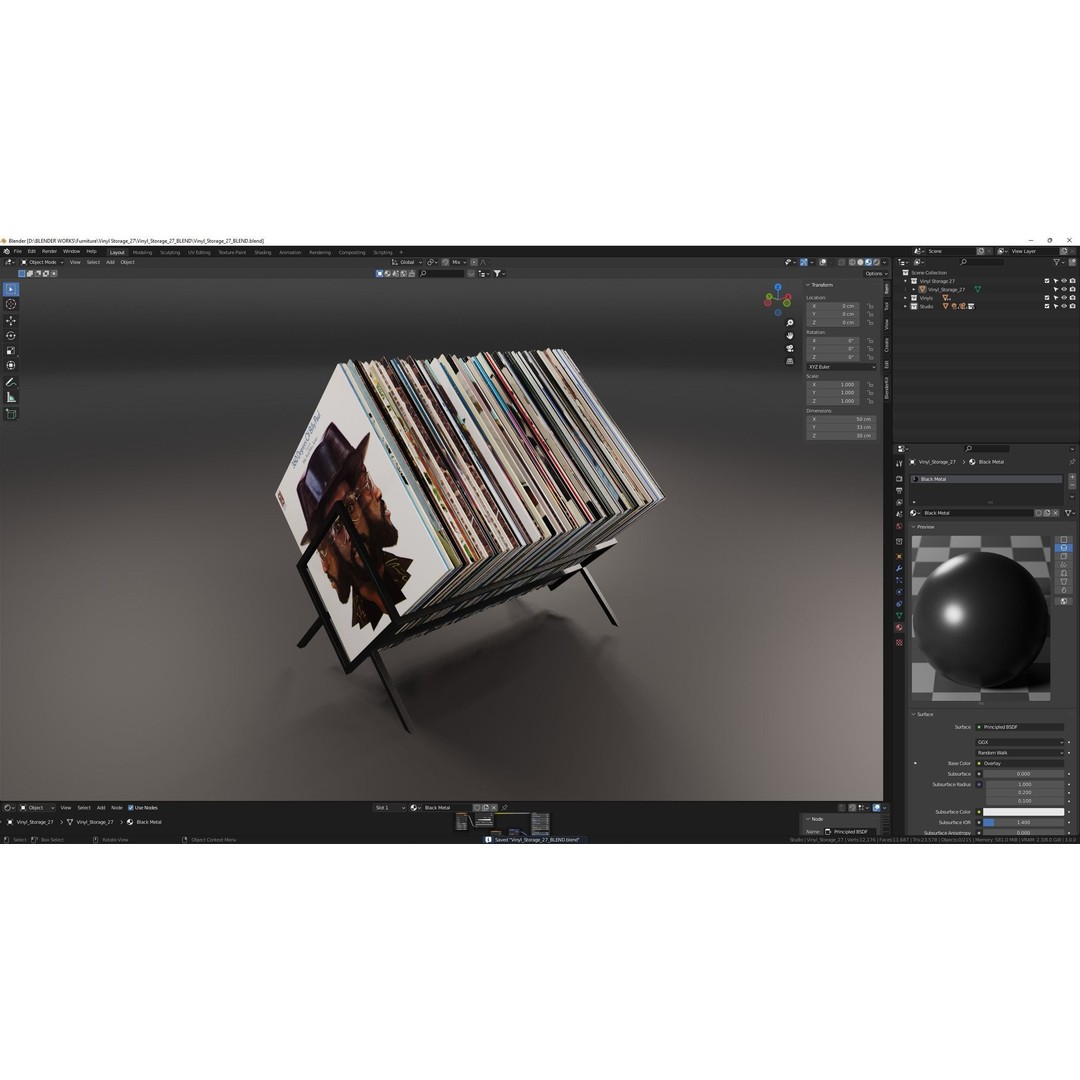Click the pin icon in Properties editor
Viewport: 1080px width, 1080px height.
pos(1072,461)
